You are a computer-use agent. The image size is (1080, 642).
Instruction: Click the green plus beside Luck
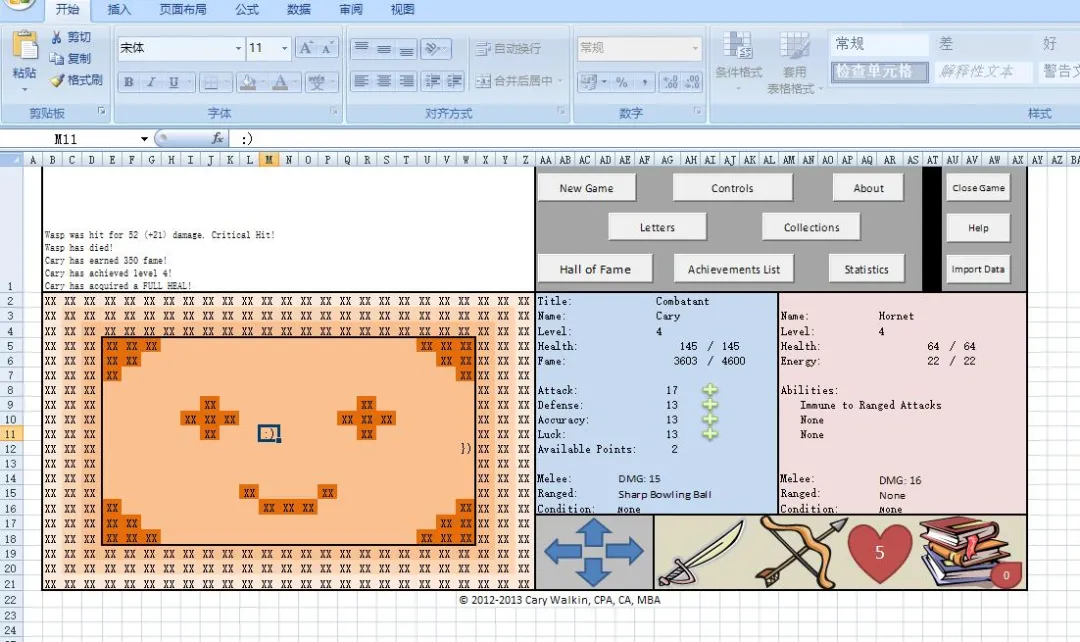click(710, 434)
